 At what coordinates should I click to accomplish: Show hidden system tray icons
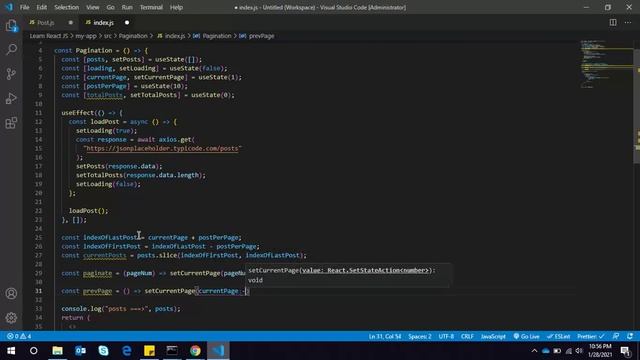tap(534, 351)
